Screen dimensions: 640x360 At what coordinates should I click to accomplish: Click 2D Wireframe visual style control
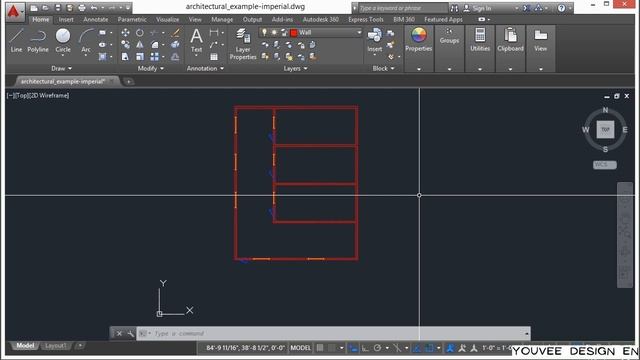point(48,96)
